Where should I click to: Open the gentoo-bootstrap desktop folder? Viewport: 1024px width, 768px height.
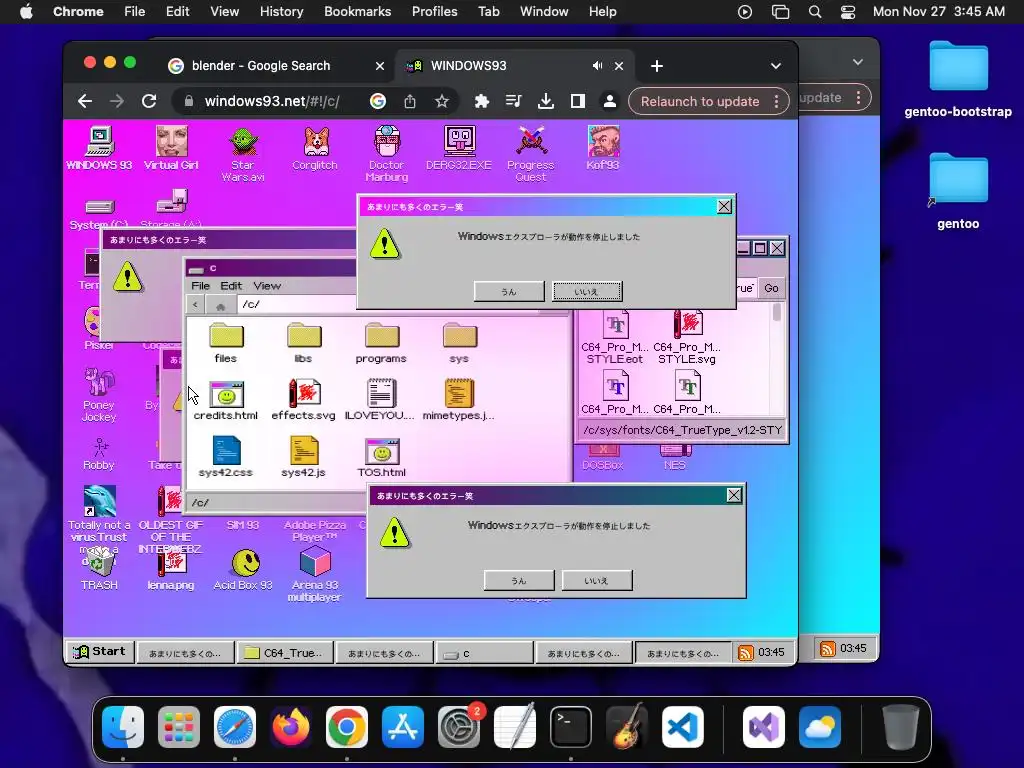pos(958,80)
